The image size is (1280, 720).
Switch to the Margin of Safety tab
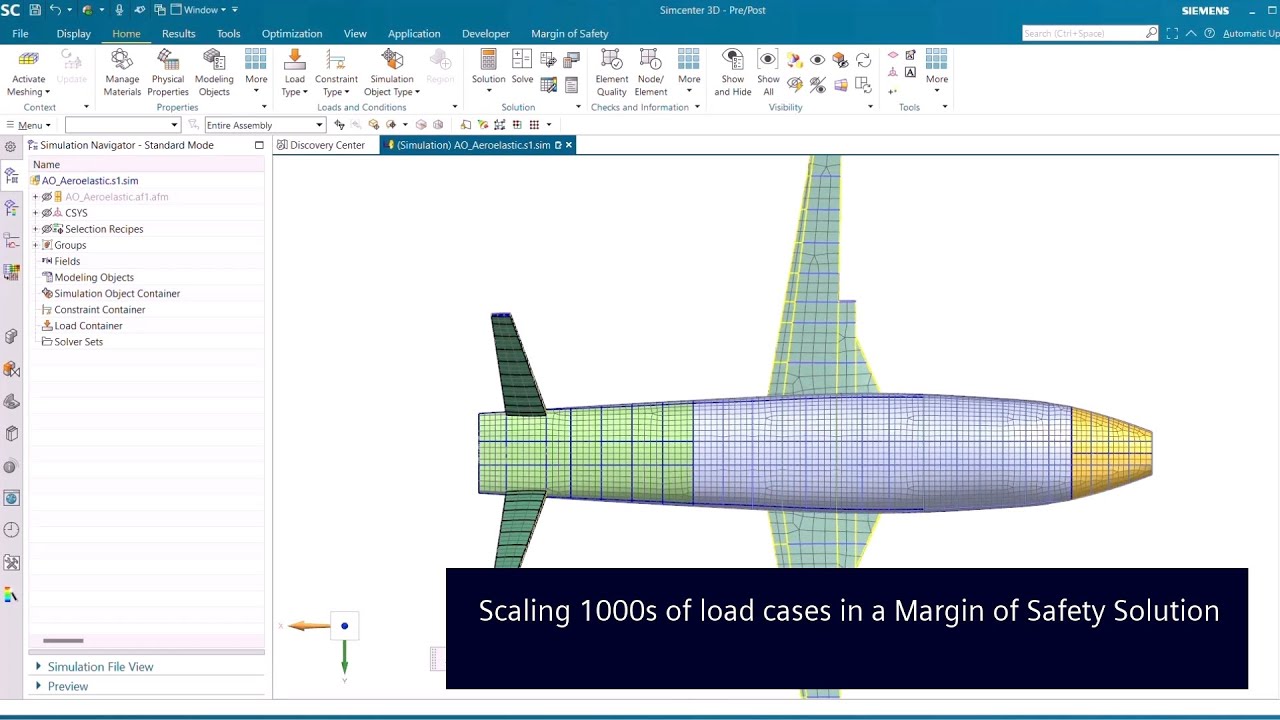[569, 33]
